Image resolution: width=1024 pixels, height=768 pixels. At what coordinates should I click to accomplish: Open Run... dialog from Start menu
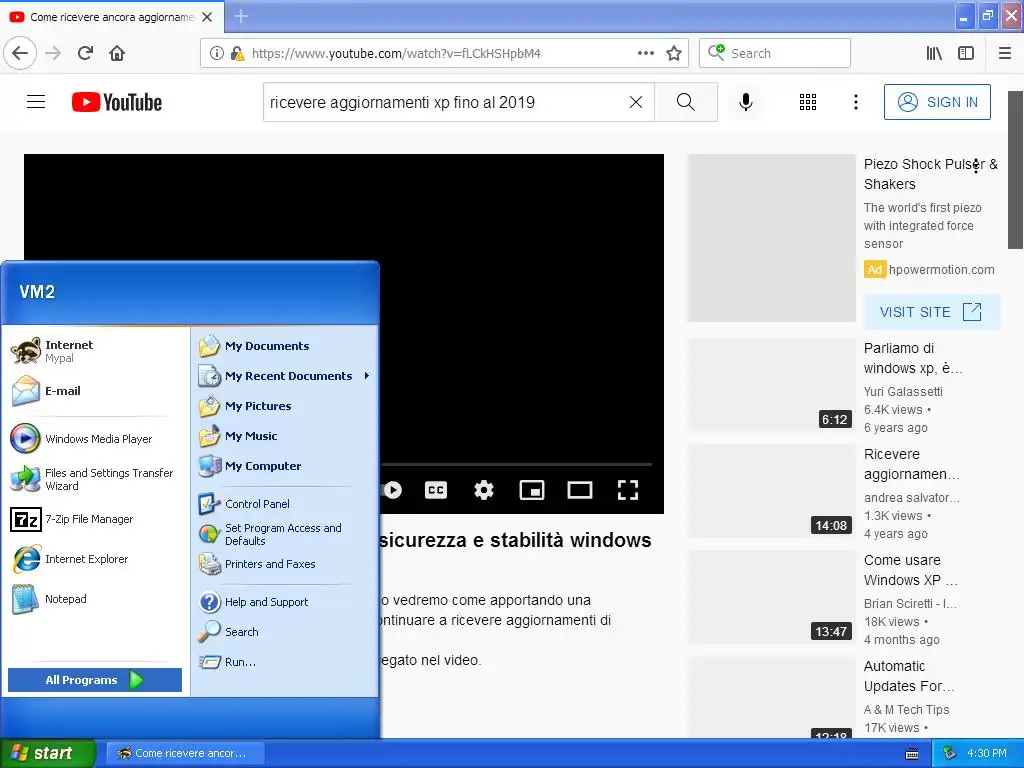285,662
